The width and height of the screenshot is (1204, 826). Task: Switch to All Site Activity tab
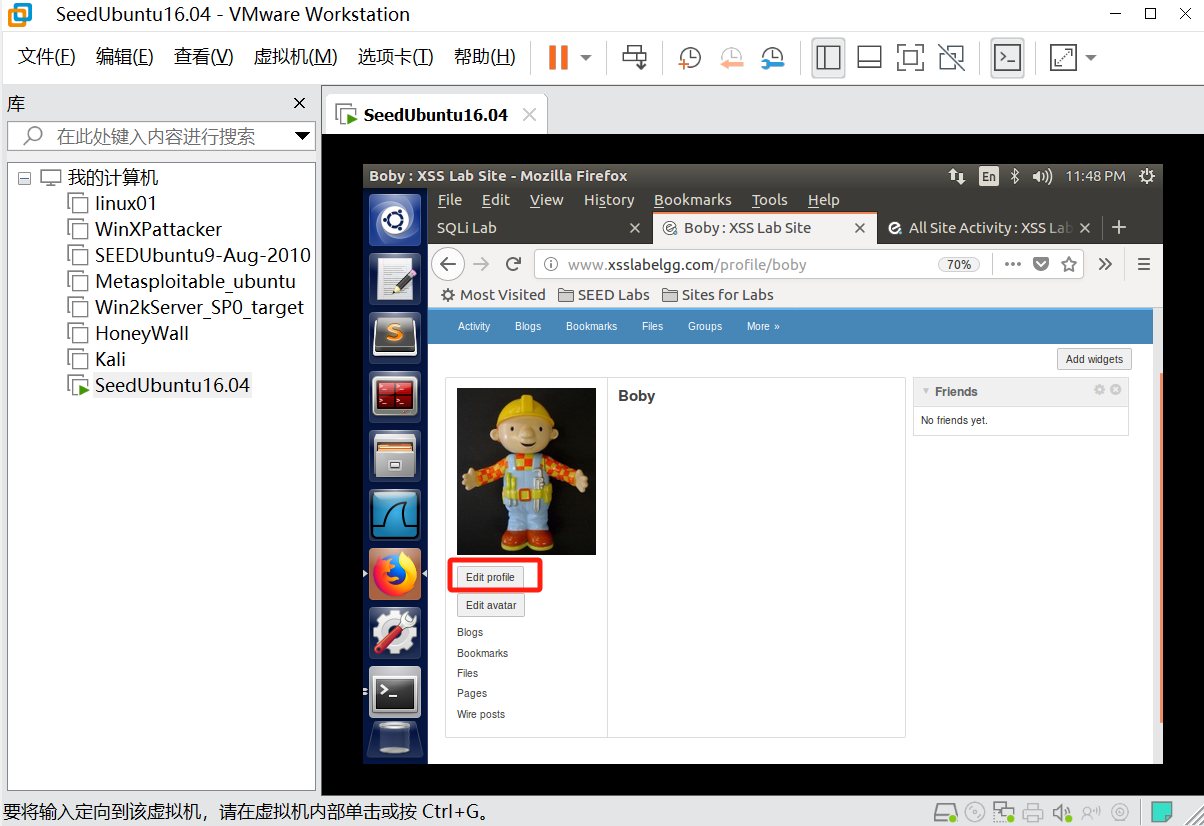(x=990, y=228)
